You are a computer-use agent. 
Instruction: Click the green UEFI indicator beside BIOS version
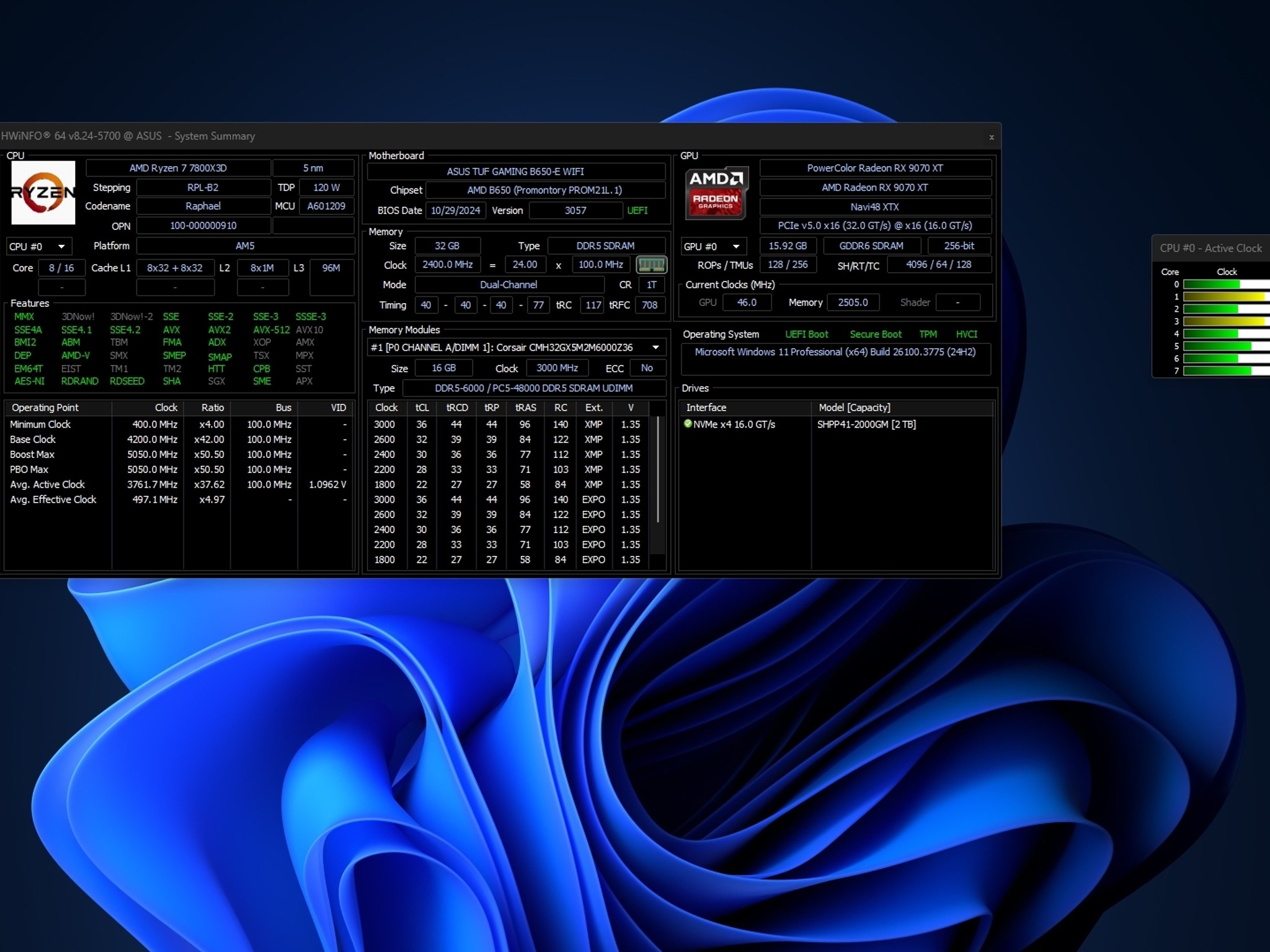tap(637, 211)
